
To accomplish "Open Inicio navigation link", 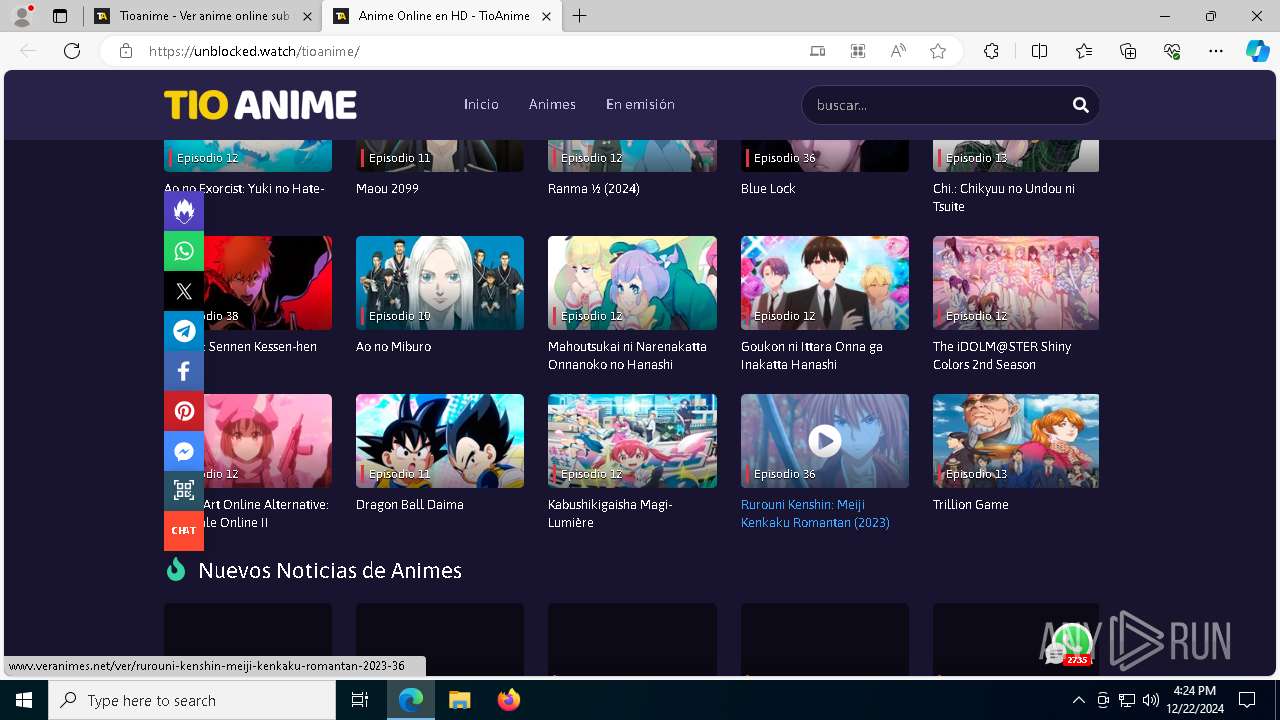I will point(481,104).
